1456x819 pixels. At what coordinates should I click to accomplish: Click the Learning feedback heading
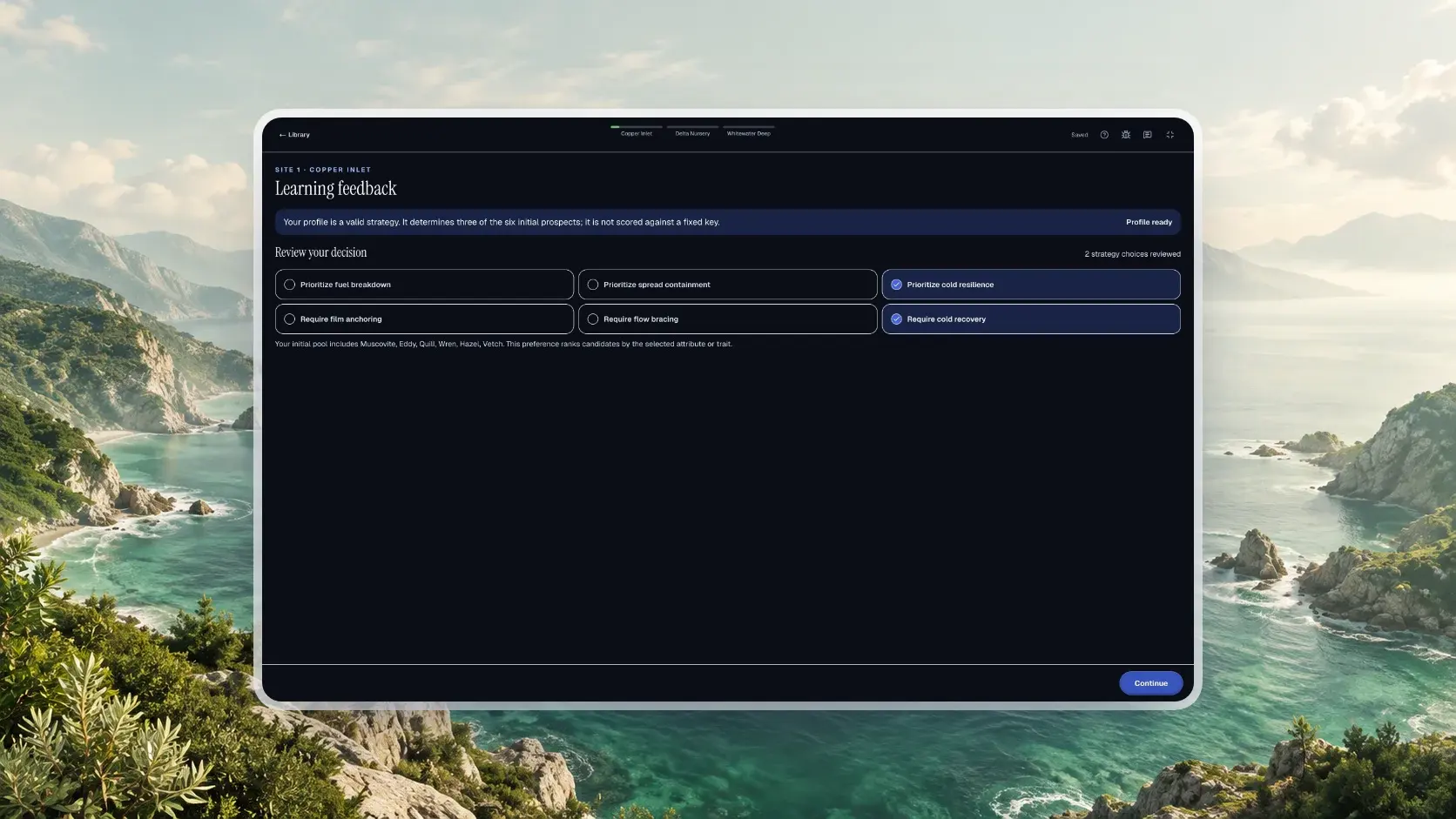[335, 189]
